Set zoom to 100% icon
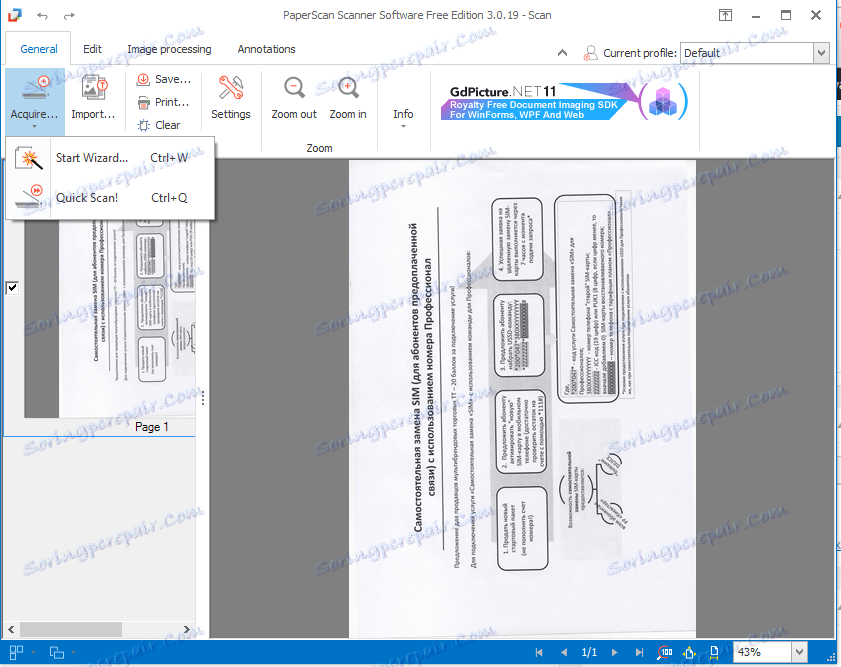841x667 pixels. 665,652
